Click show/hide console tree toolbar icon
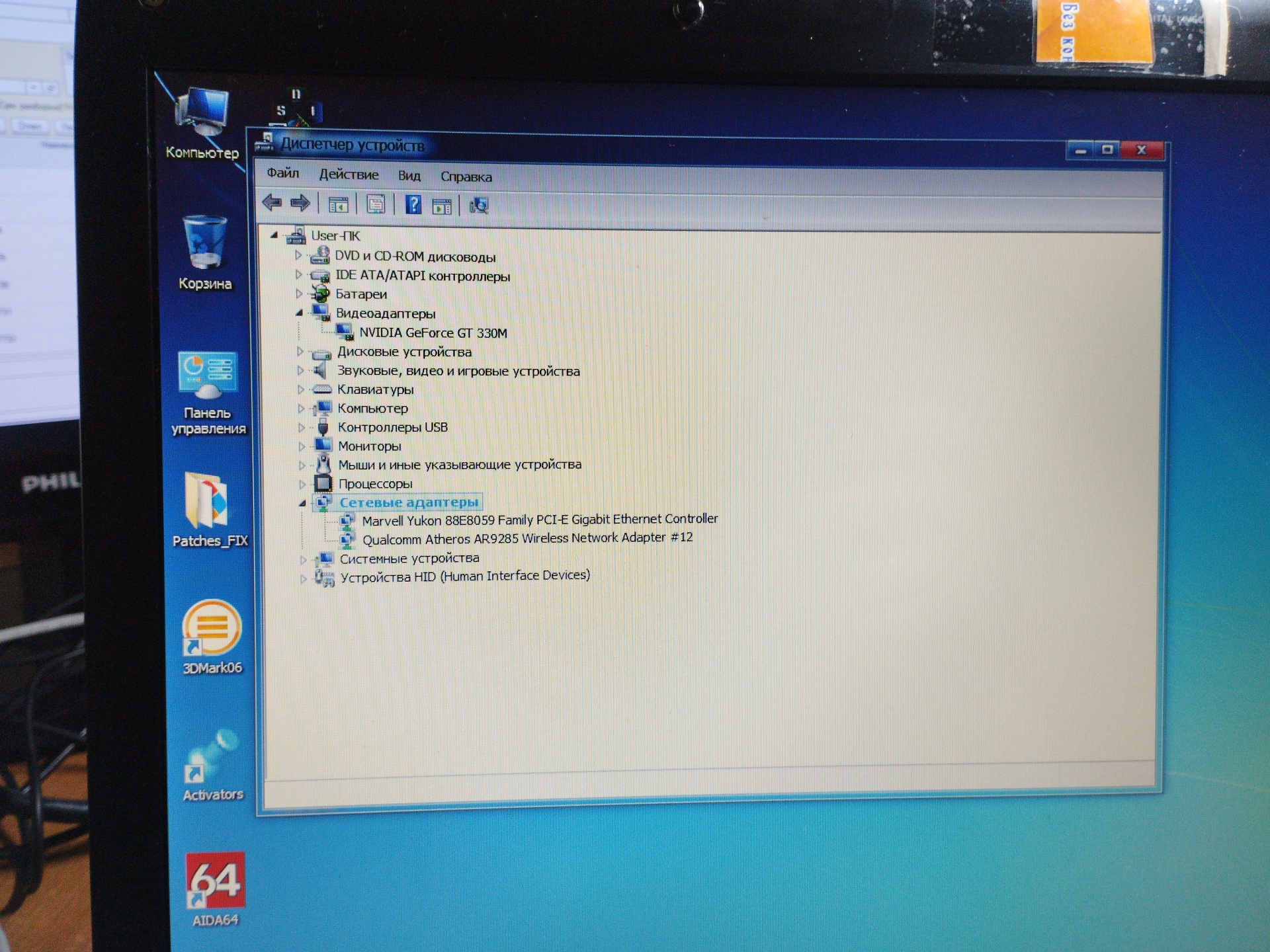 338,206
